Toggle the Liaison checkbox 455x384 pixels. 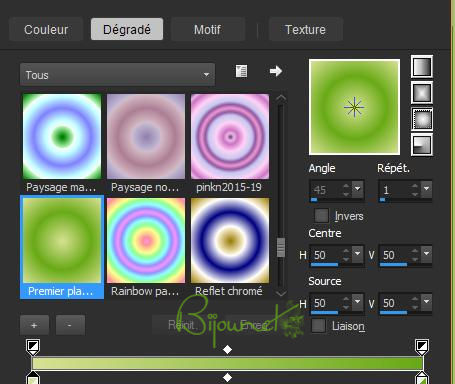tap(318, 326)
